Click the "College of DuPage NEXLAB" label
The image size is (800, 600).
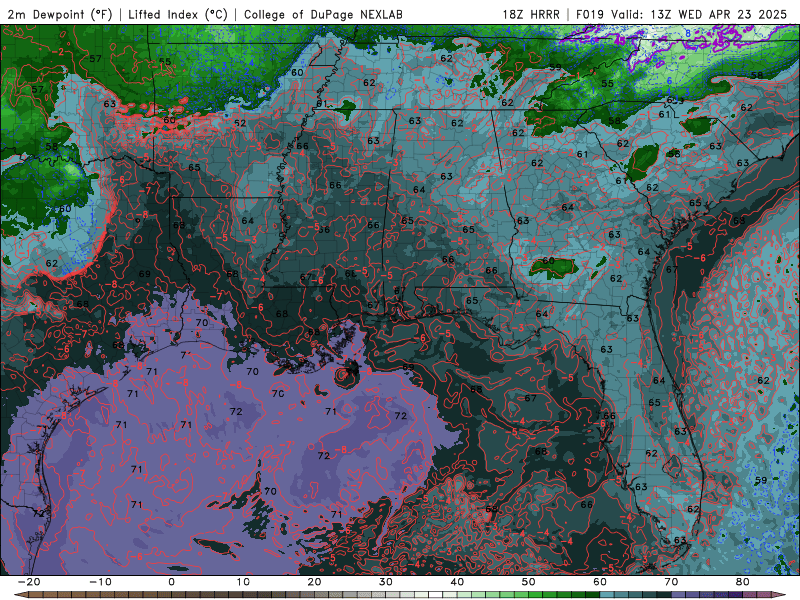coord(323,14)
